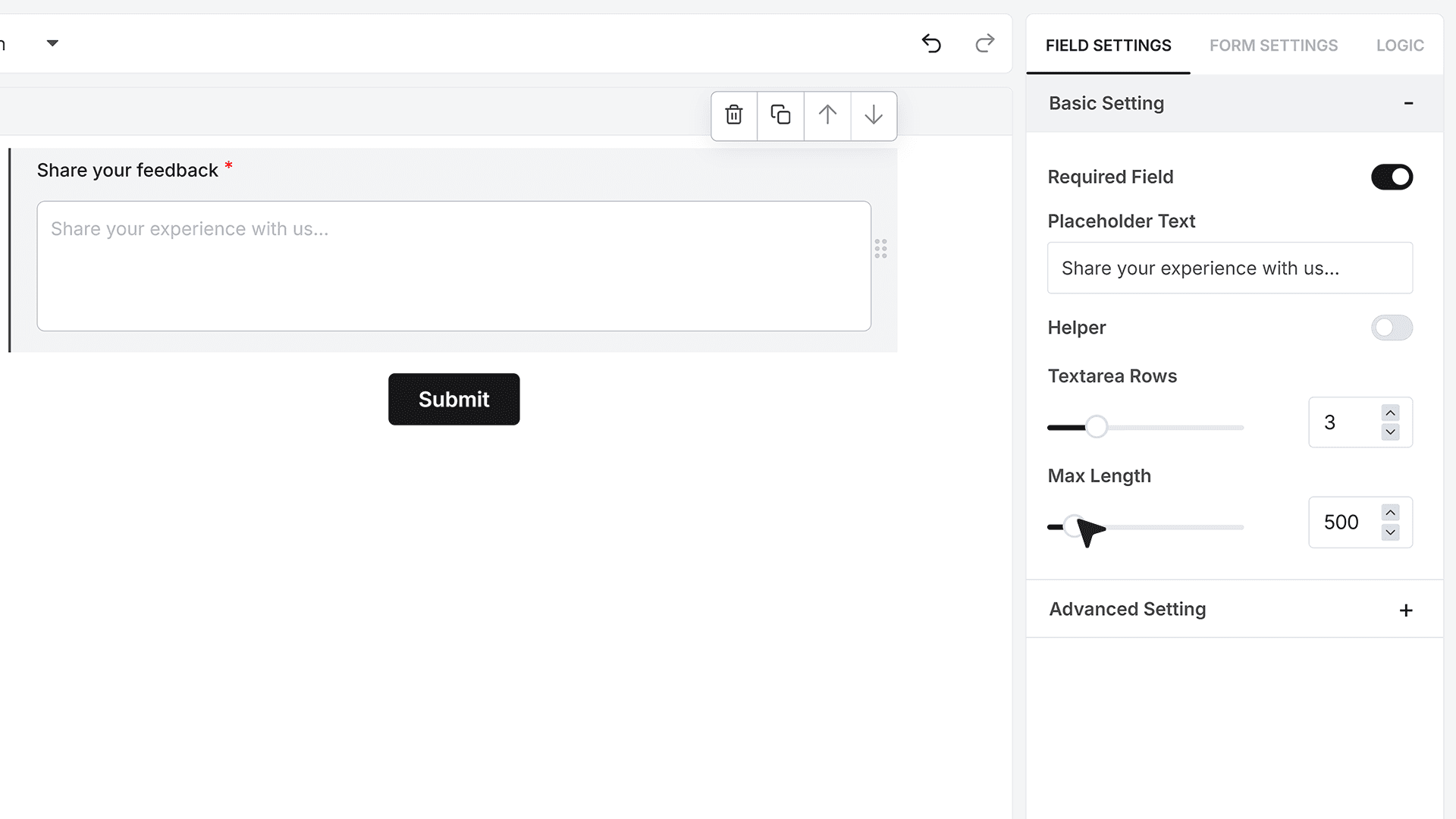Screen dimensions: 1456x819
Task: Click the Max Length slider track
Action: tap(1145, 527)
